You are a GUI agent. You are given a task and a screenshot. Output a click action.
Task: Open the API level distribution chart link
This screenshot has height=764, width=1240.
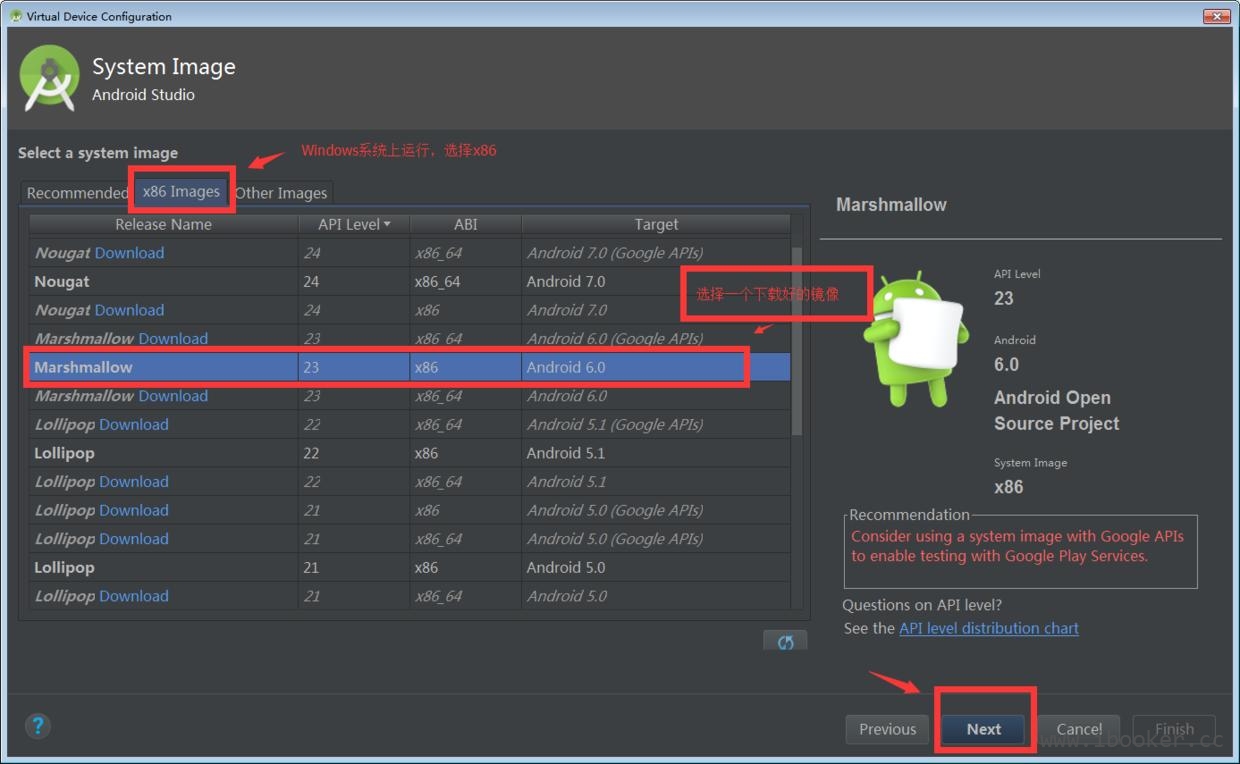989,628
